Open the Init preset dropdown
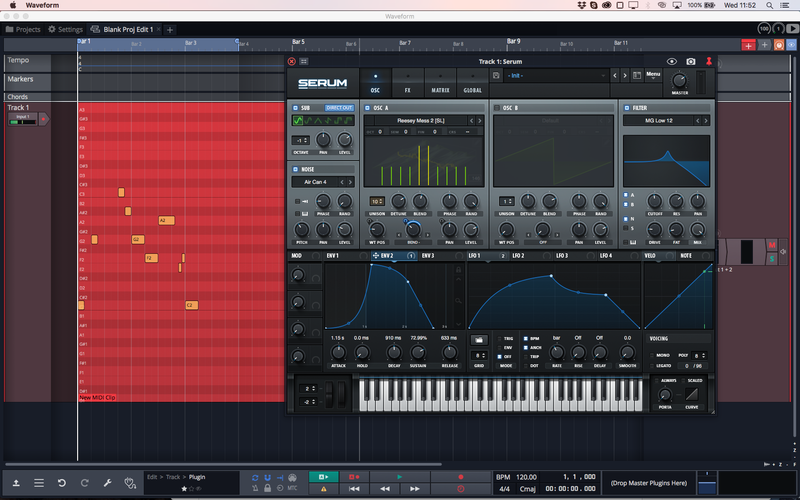The width and height of the screenshot is (800, 500). 556,76
